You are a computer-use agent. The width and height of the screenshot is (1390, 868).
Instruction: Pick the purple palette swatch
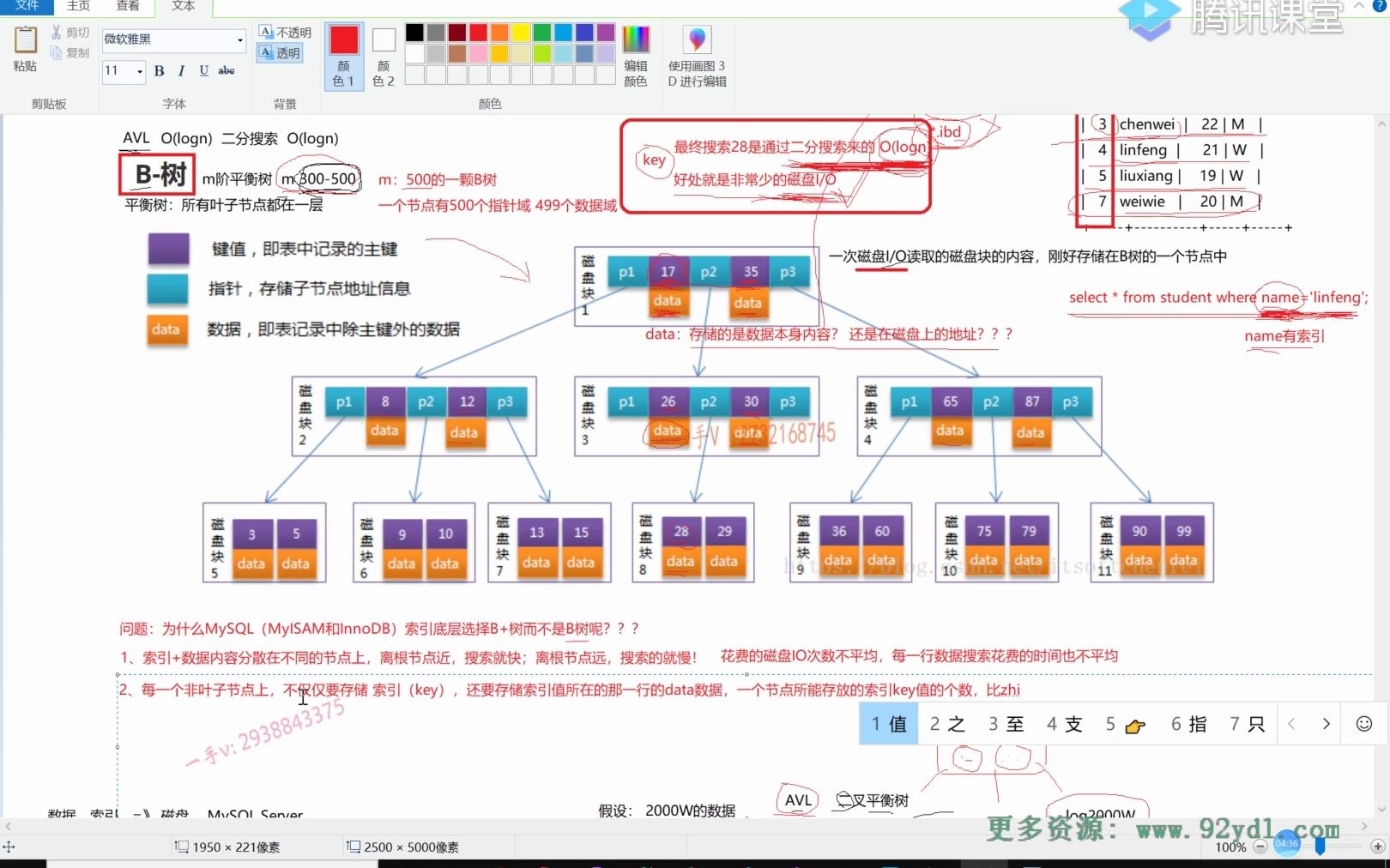coord(606,33)
